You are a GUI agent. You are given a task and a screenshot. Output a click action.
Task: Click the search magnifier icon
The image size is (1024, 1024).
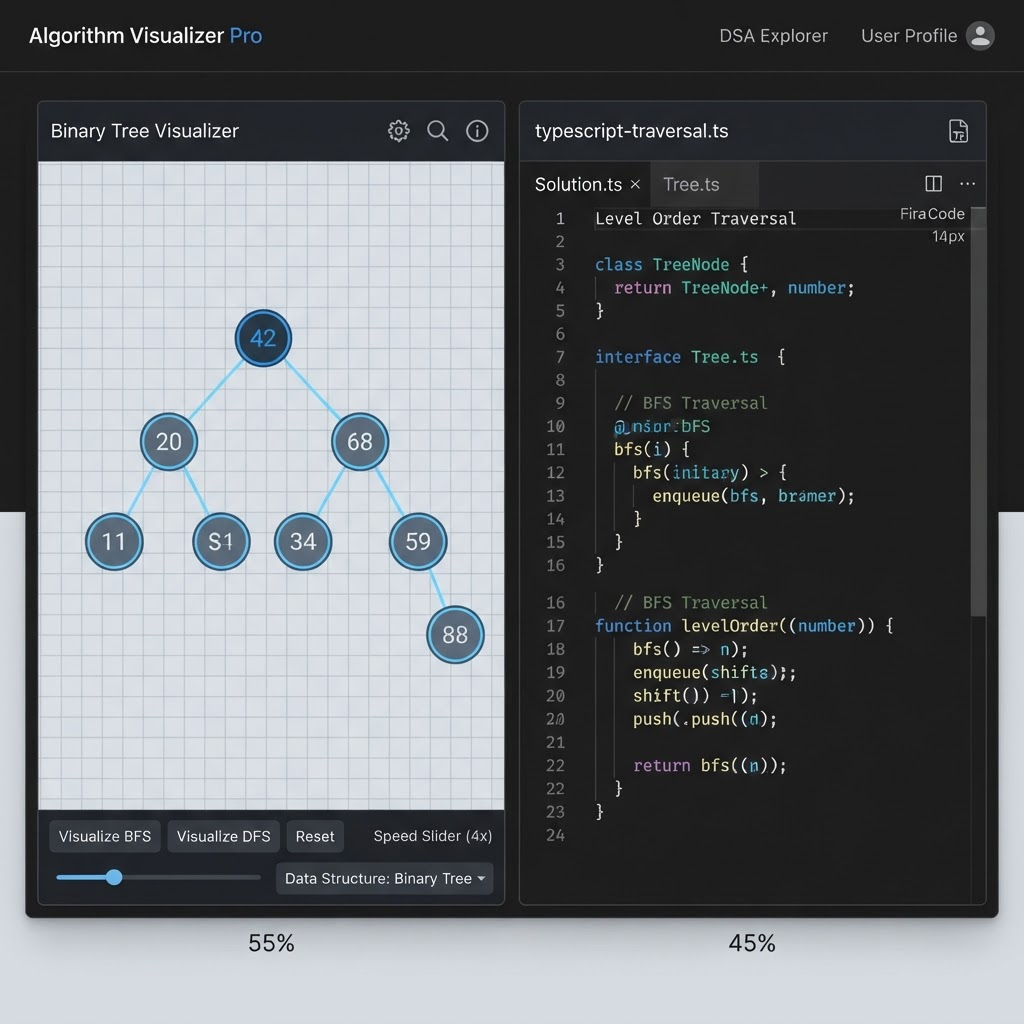click(438, 131)
